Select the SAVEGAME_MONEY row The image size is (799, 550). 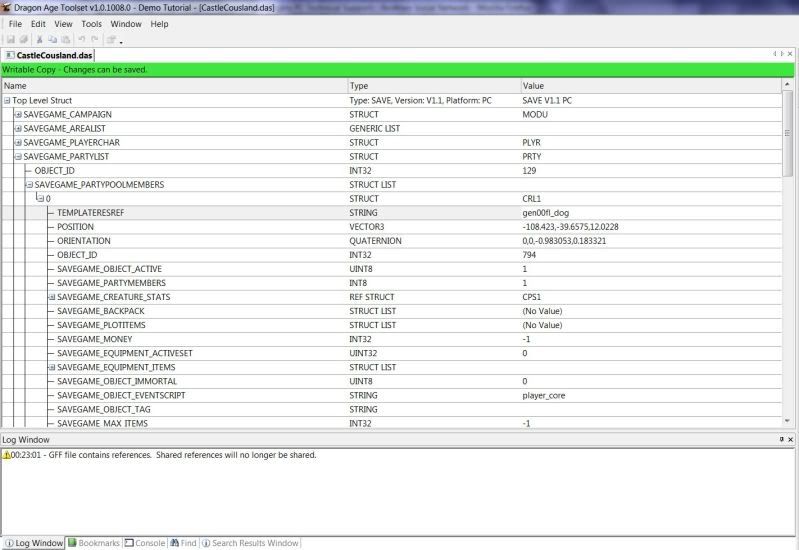pyautogui.click(x=391, y=339)
